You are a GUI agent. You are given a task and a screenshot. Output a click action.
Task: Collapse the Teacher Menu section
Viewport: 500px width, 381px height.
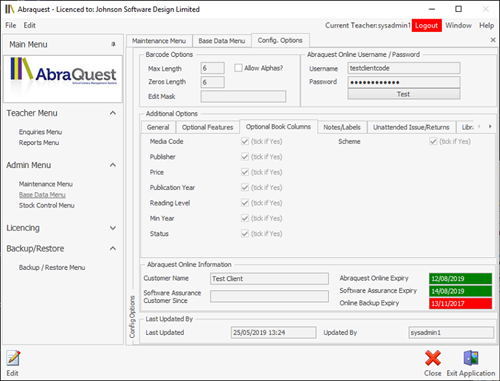tap(113, 113)
